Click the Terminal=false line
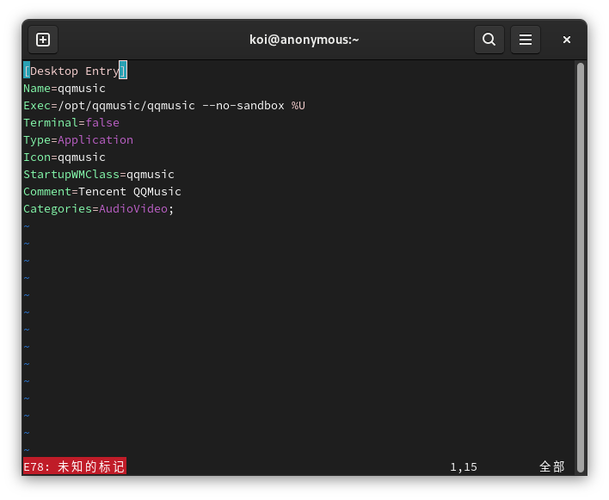The width and height of the screenshot is (609, 500). [x=71, y=123]
